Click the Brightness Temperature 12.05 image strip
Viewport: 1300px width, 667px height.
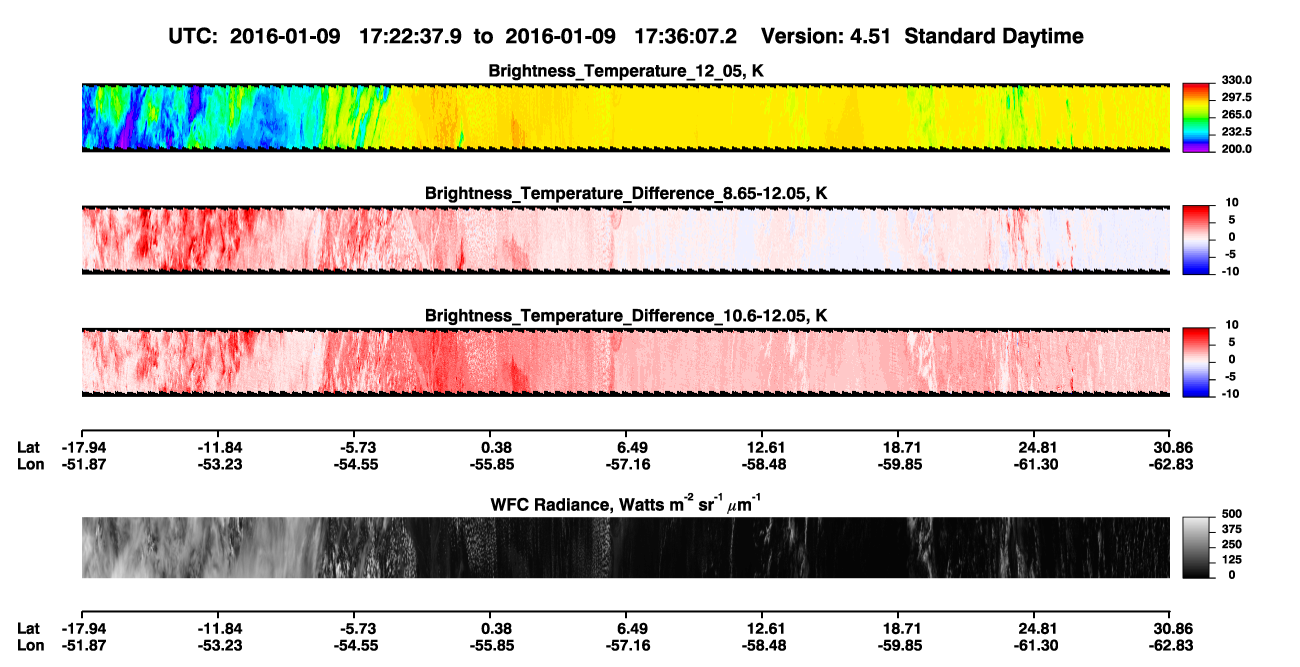coord(626,117)
